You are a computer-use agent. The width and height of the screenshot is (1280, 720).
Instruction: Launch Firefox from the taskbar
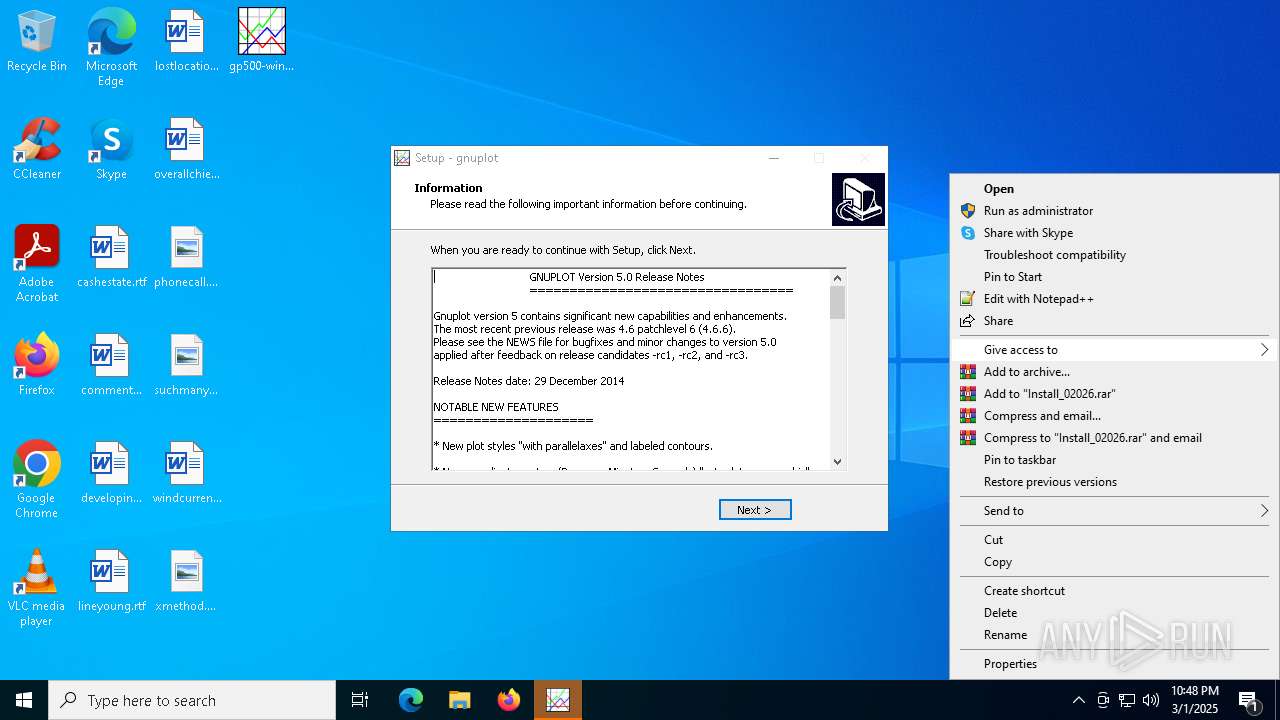[509, 700]
